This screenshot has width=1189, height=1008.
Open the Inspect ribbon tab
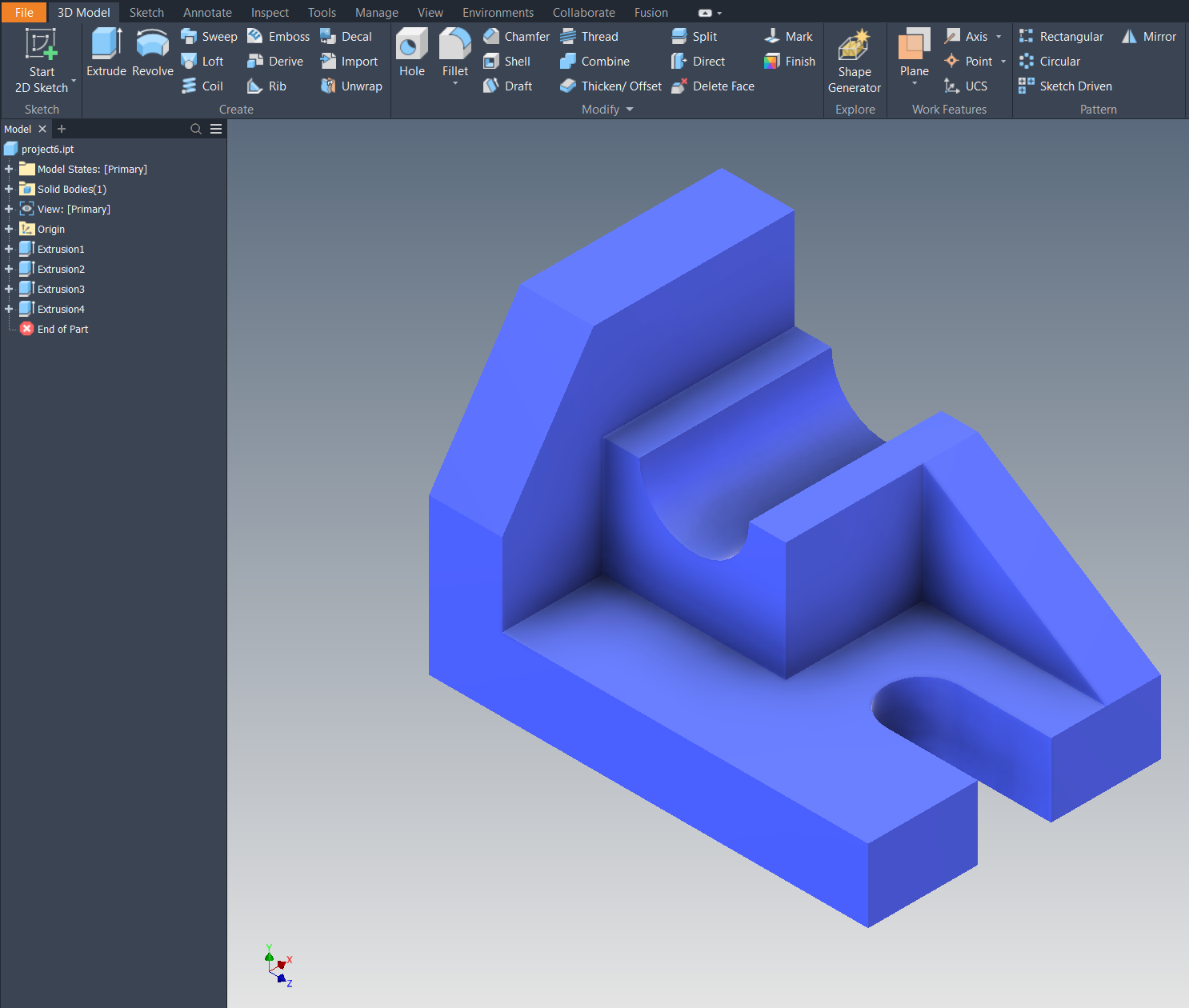(270, 13)
